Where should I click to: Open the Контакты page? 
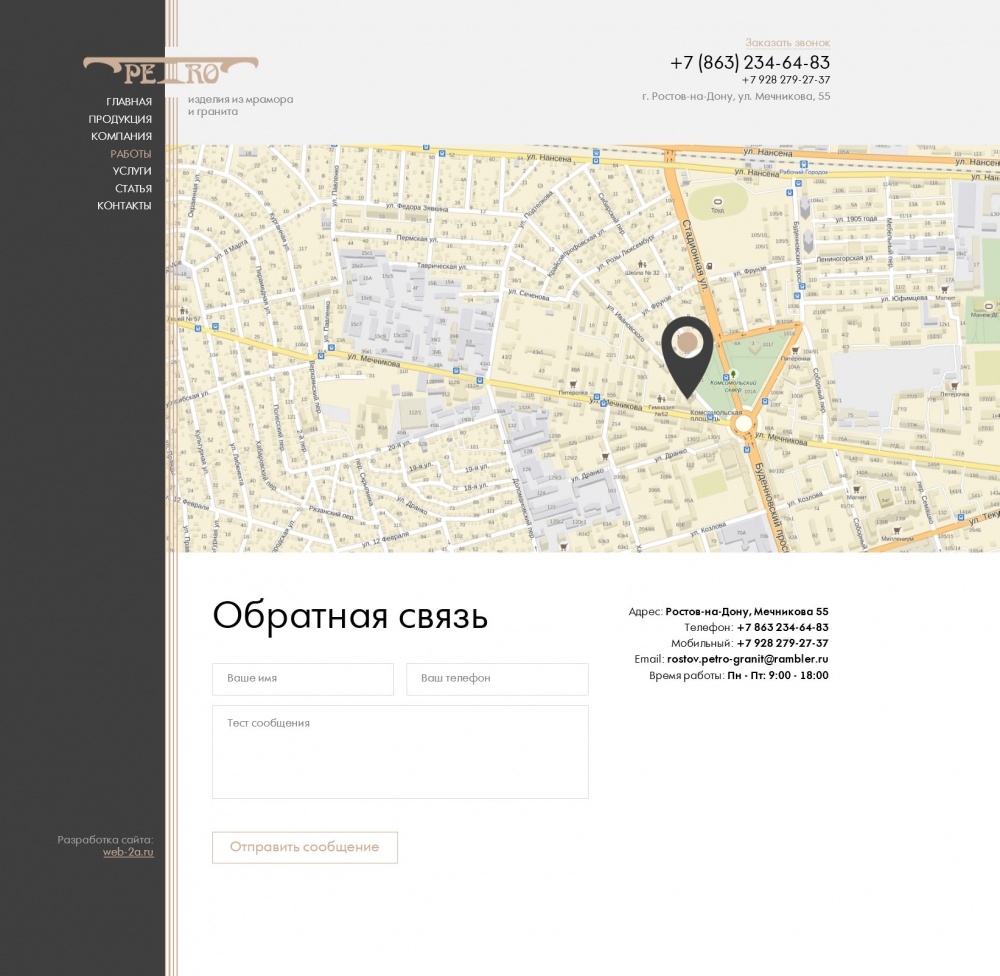tap(124, 206)
